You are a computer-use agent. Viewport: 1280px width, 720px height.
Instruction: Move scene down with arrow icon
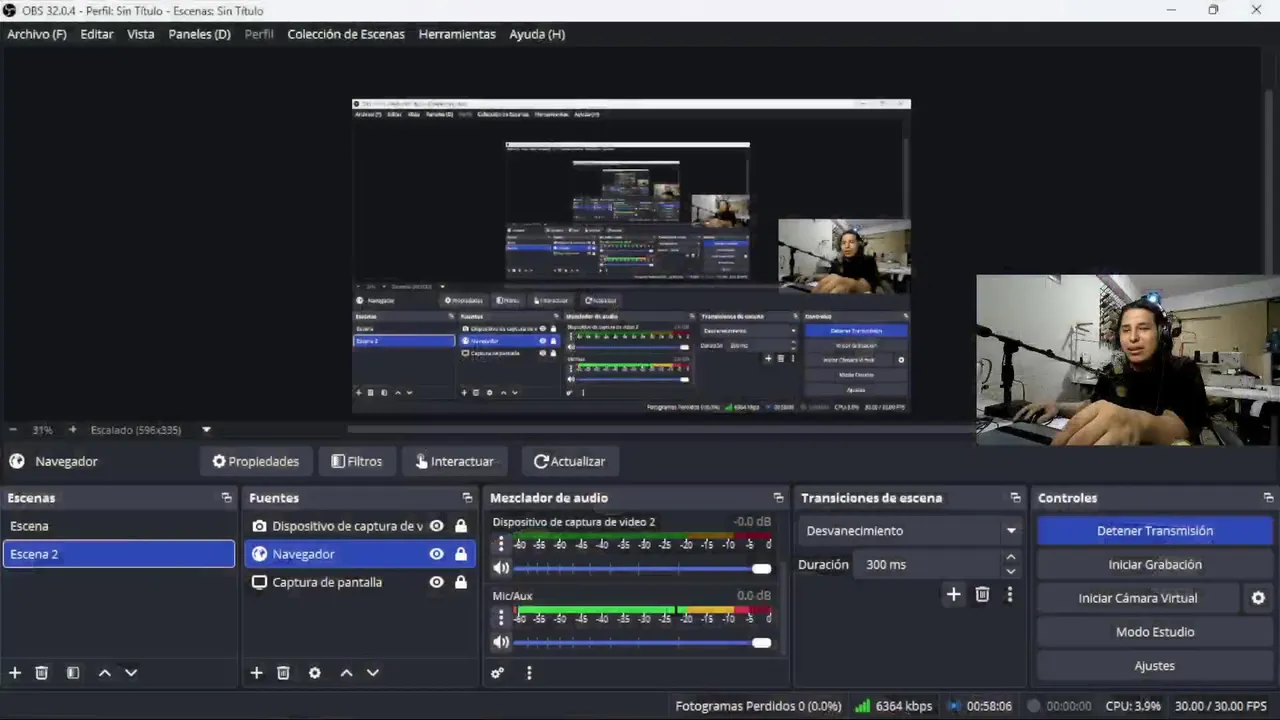131,673
